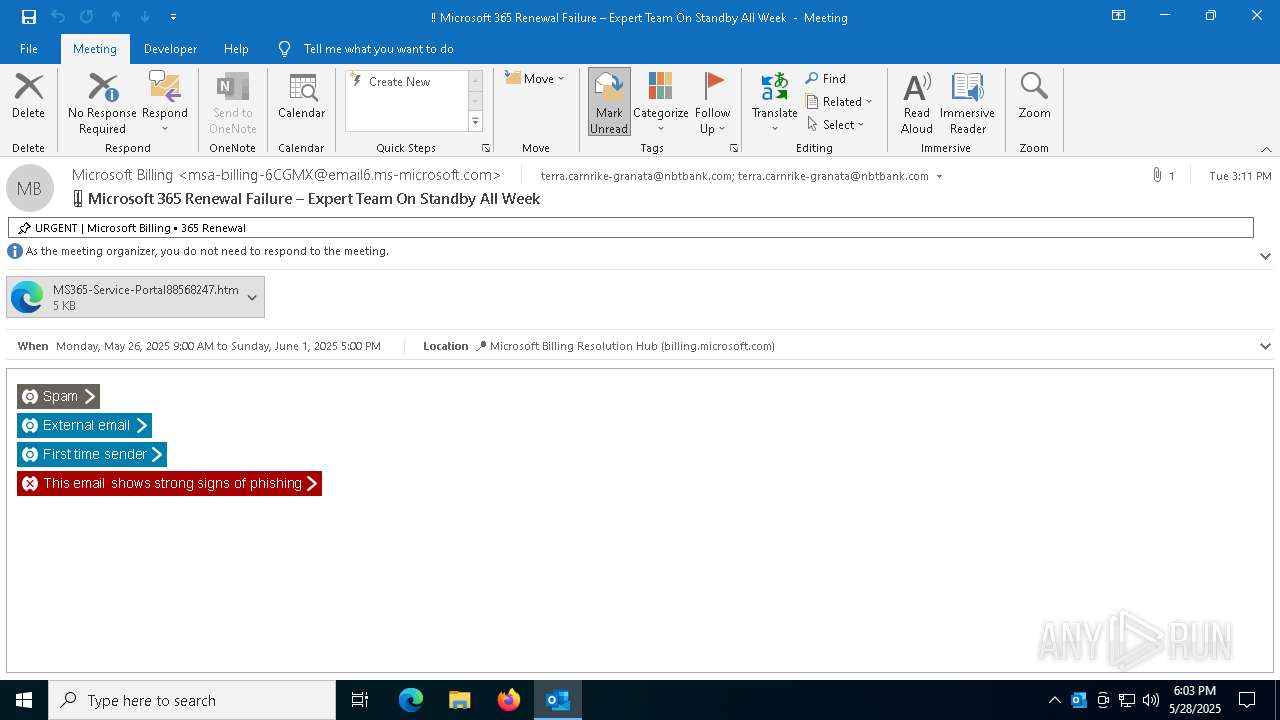Click the URGENT Microsoft Billing category bar
This screenshot has height=720, width=1280.
pos(630,228)
